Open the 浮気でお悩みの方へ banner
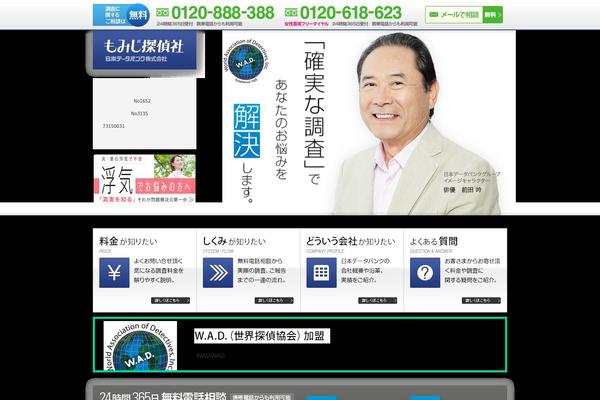 [x=145, y=178]
